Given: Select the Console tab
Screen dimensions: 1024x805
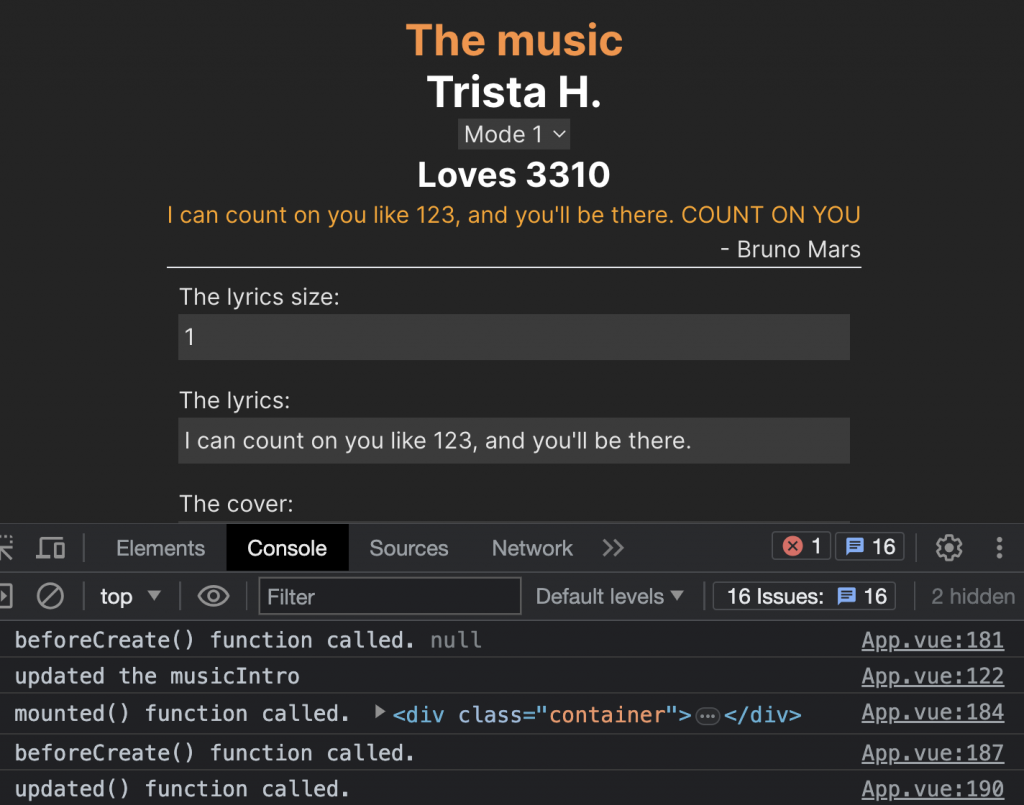Looking at the screenshot, I should click(287, 548).
